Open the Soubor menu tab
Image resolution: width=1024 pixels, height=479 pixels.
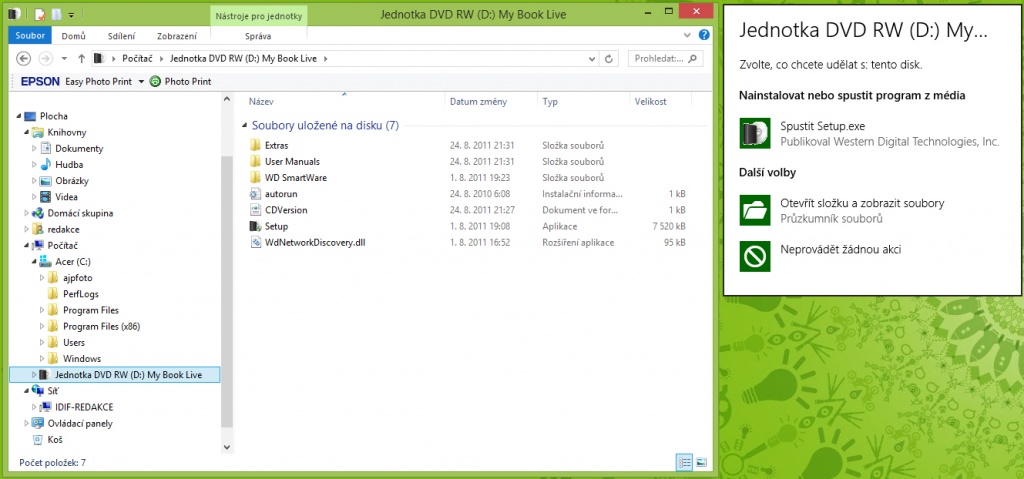[30, 36]
